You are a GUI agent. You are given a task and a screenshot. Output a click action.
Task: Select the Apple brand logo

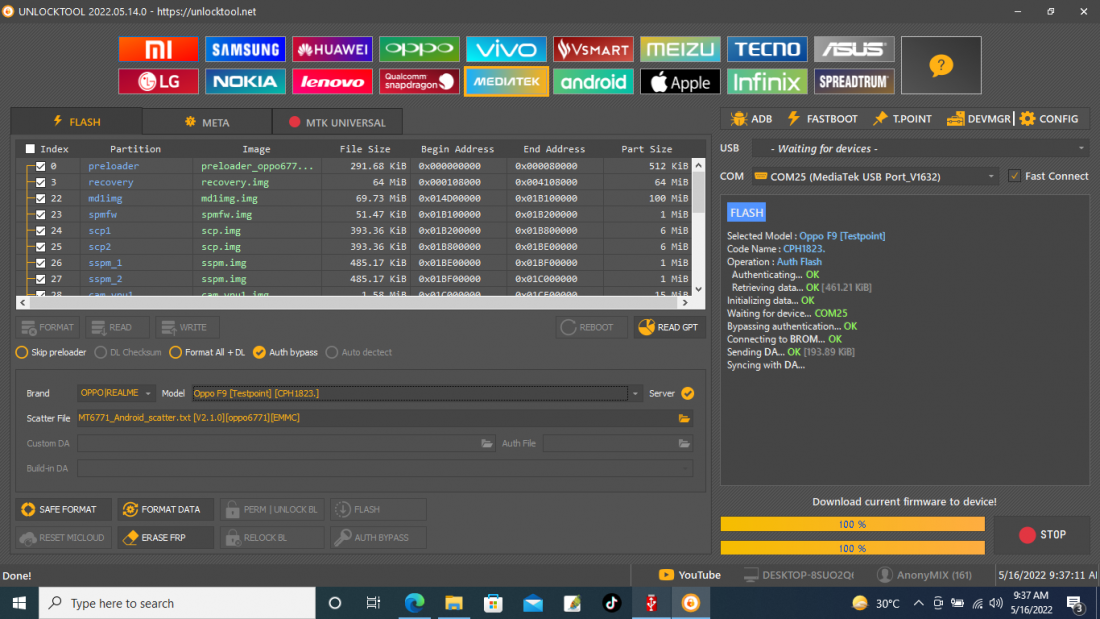click(x=680, y=81)
